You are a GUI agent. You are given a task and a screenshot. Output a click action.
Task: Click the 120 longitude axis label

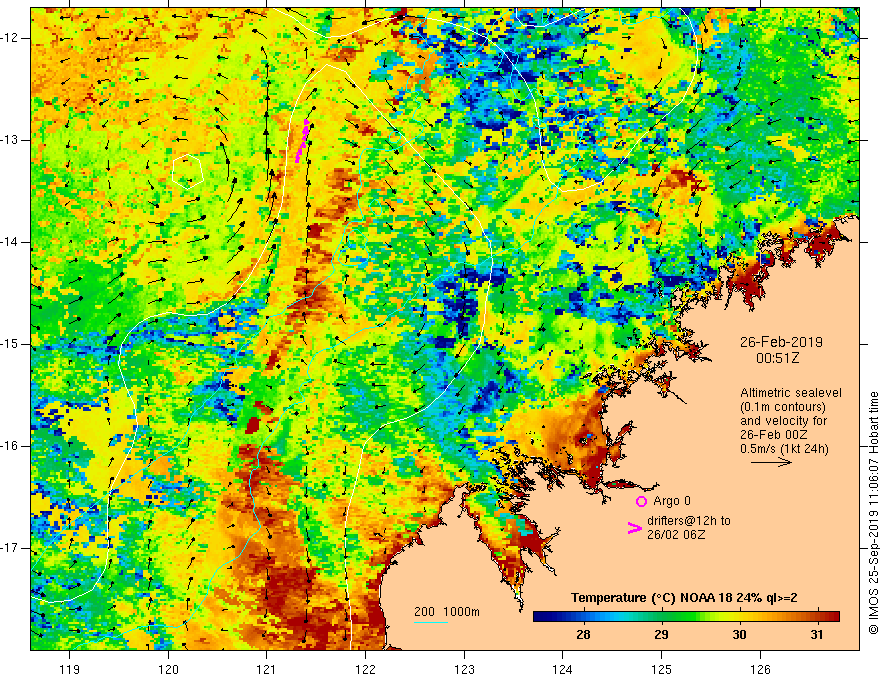(168, 669)
